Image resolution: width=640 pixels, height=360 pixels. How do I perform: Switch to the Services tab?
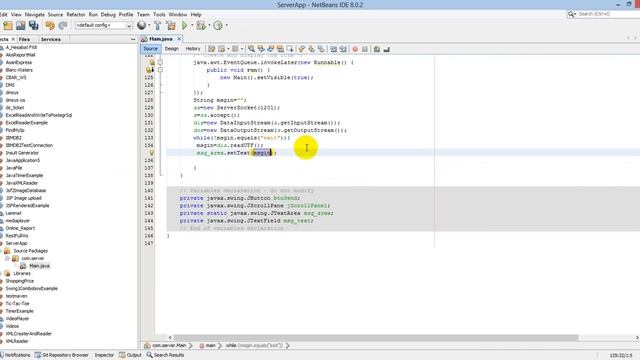[51, 39]
